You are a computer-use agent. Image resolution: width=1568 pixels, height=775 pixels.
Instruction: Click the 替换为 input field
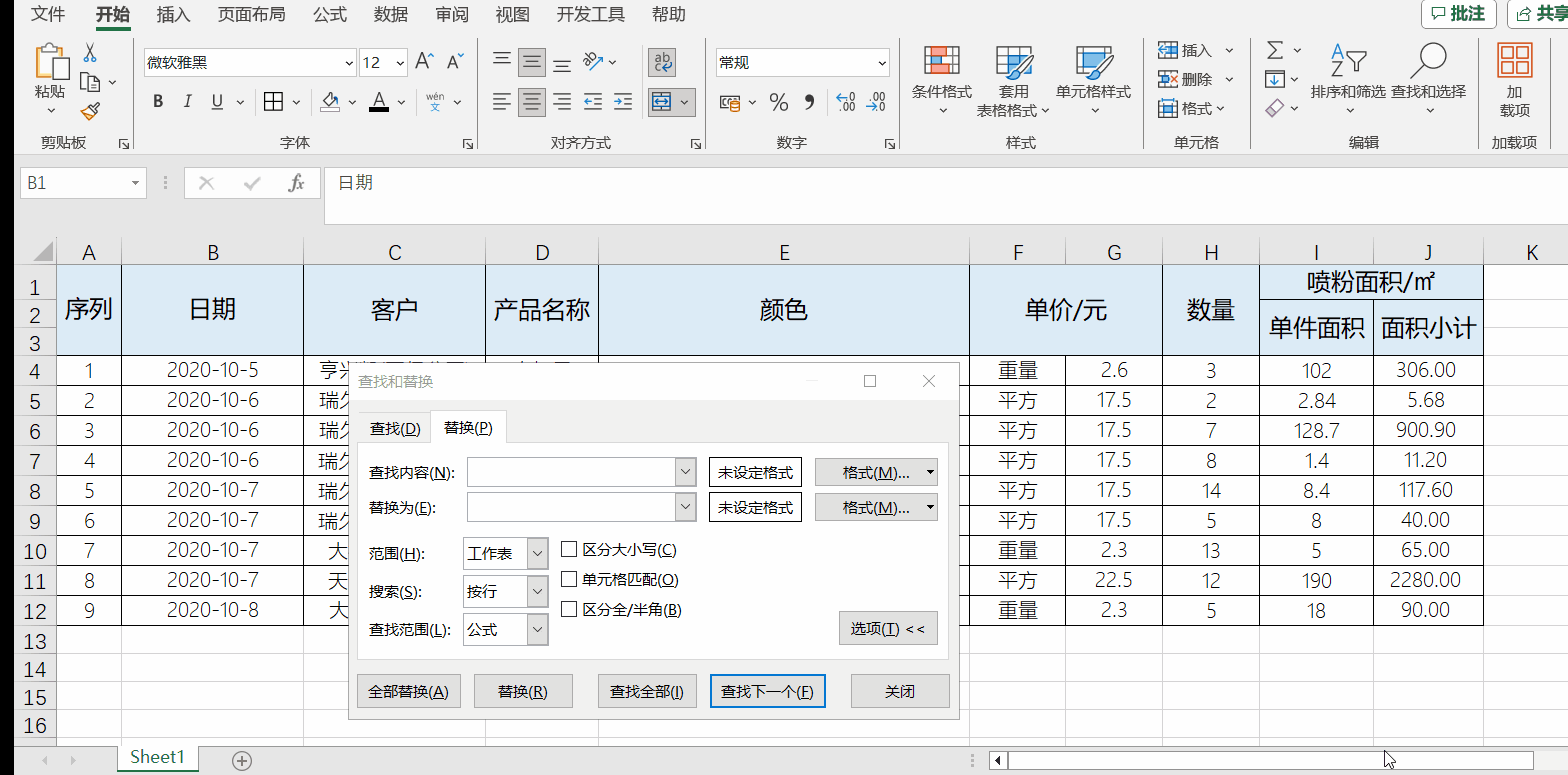click(x=572, y=507)
